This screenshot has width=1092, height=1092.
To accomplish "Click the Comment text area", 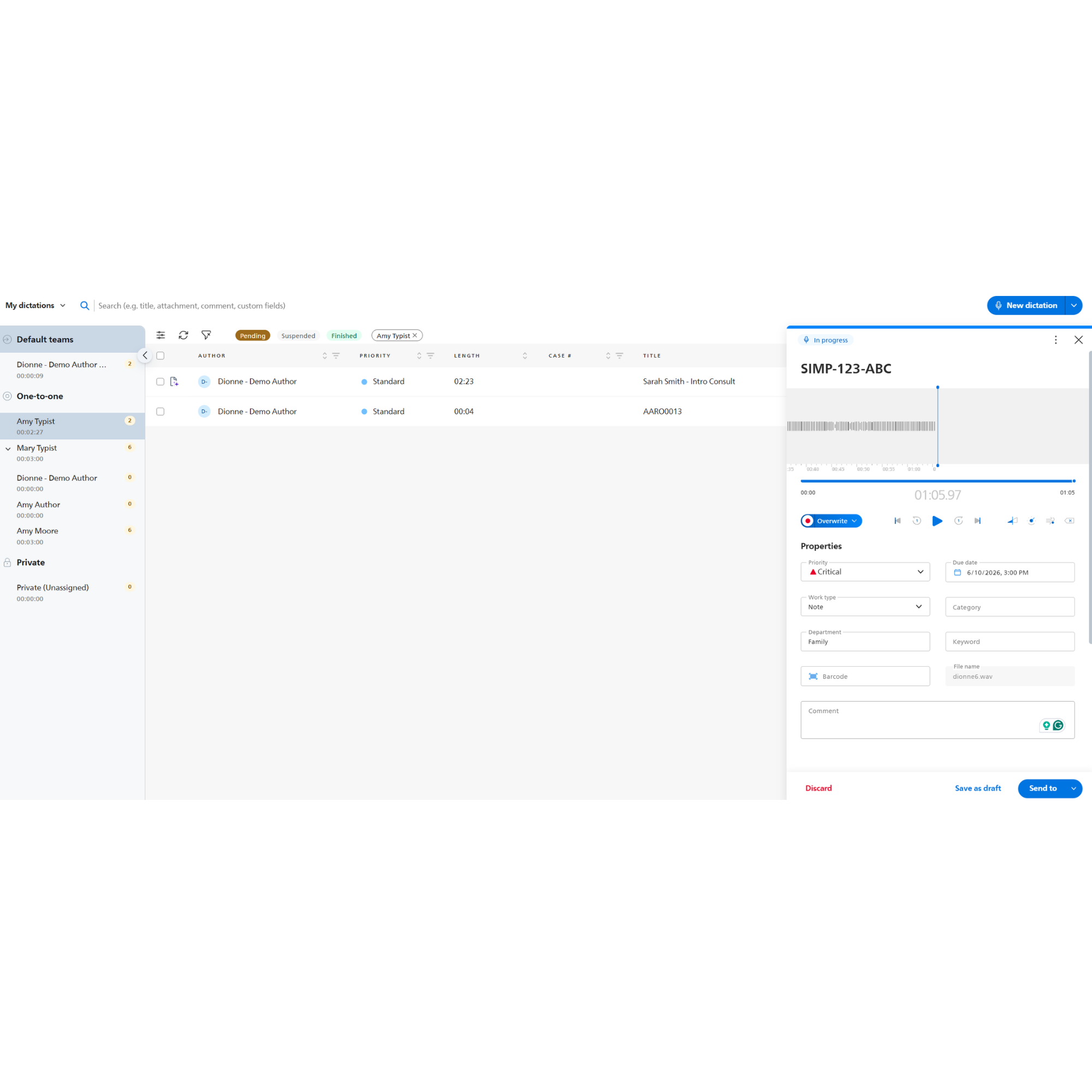I will tap(937, 720).
